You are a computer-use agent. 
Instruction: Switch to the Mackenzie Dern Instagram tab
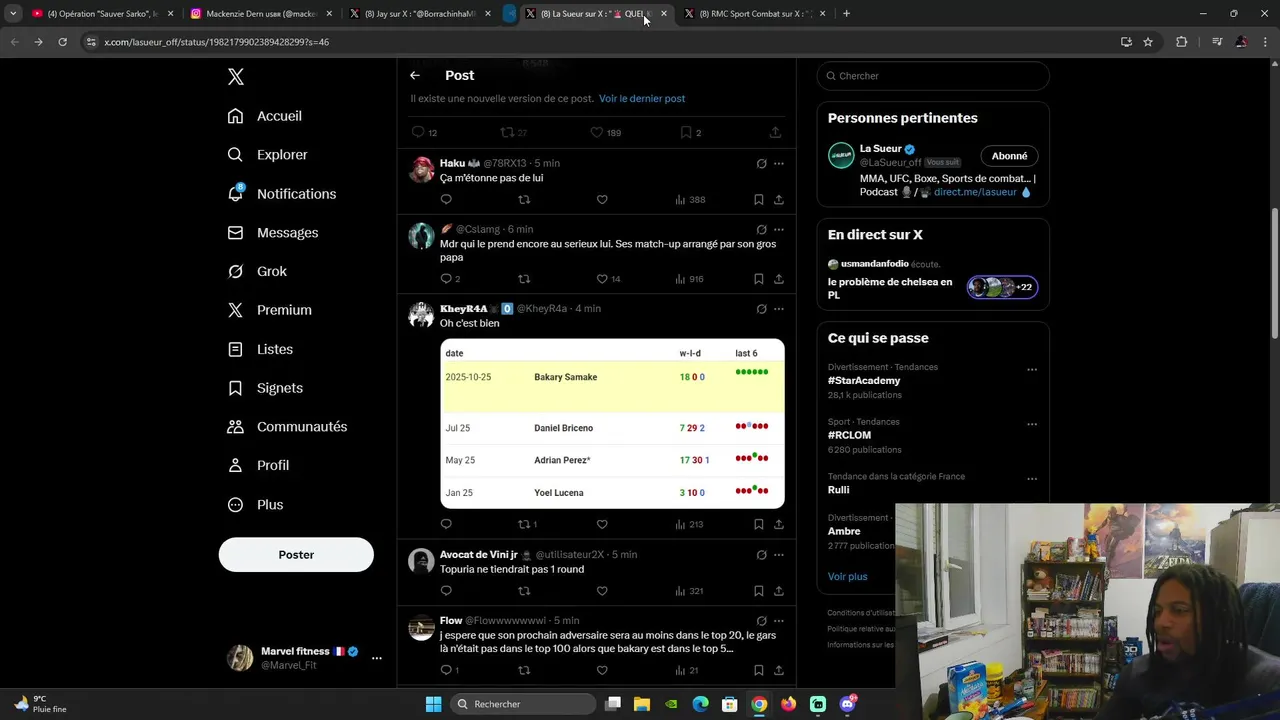[x=260, y=14]
